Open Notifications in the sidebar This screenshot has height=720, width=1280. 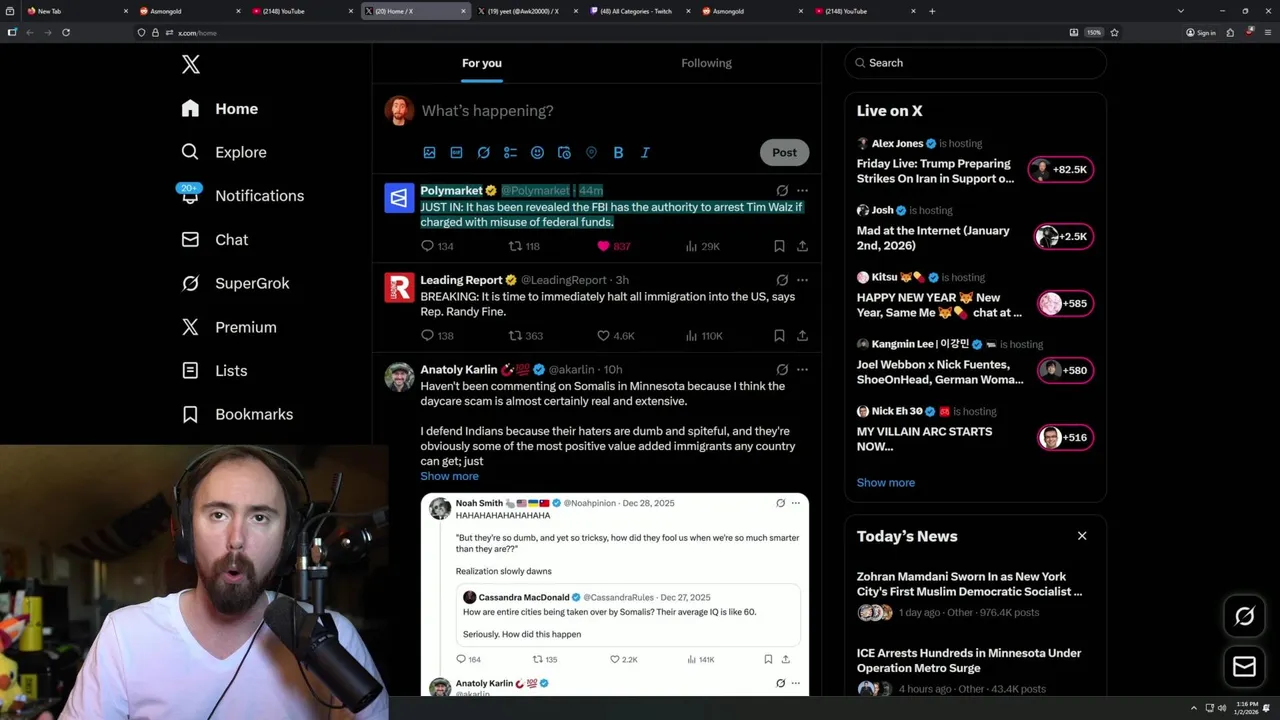pyautogui.click(x=241, y=196)
